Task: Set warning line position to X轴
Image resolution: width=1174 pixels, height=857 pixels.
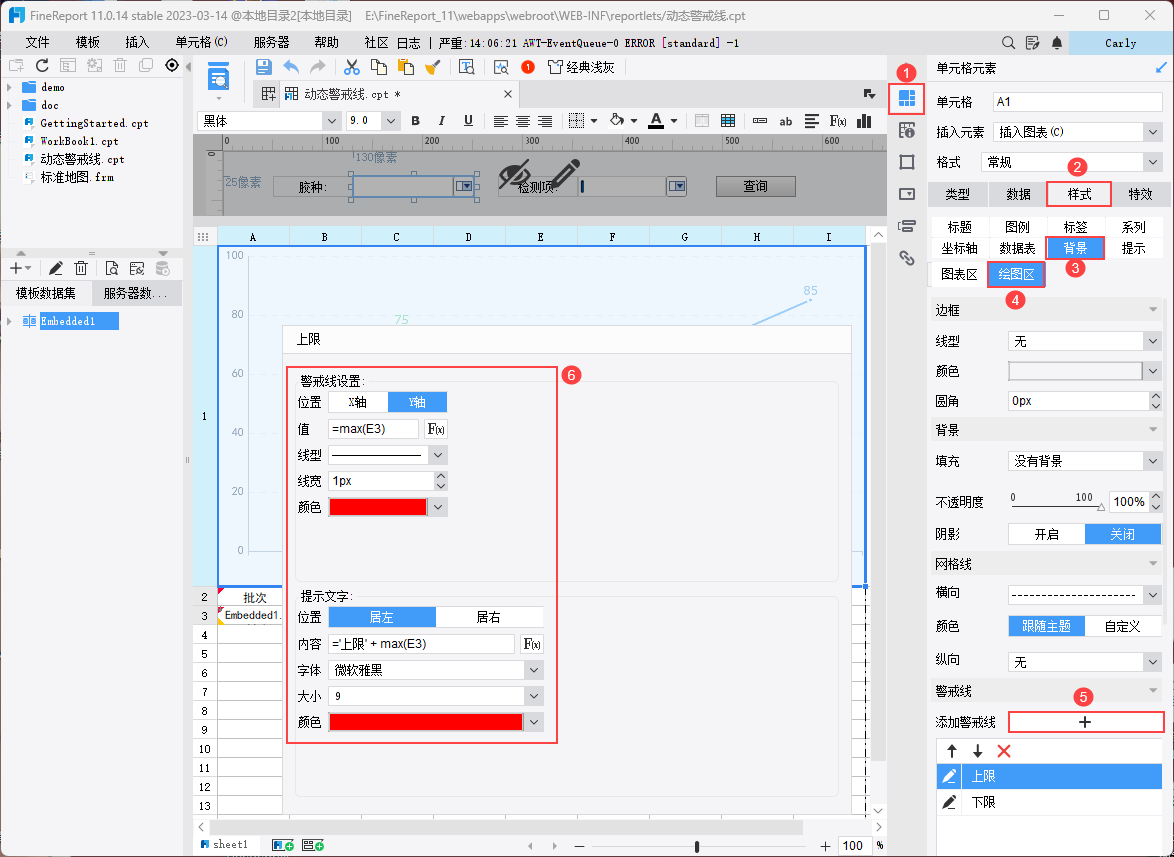Action: 358,402
